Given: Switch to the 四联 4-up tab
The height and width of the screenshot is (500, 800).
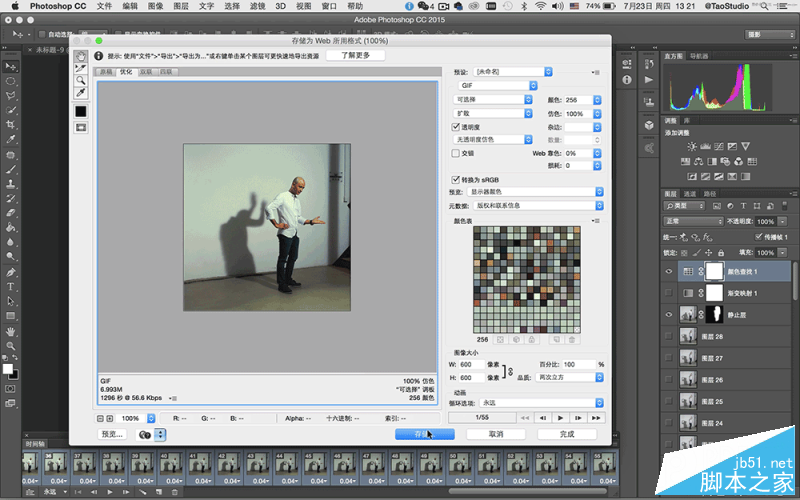Looking at the screenshot, I should 166,72.
